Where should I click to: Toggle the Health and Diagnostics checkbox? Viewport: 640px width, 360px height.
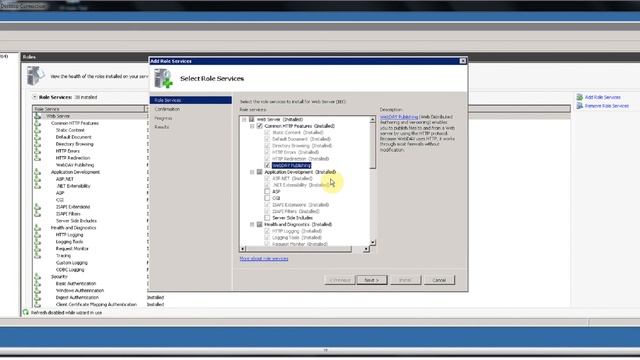[260, 224]
